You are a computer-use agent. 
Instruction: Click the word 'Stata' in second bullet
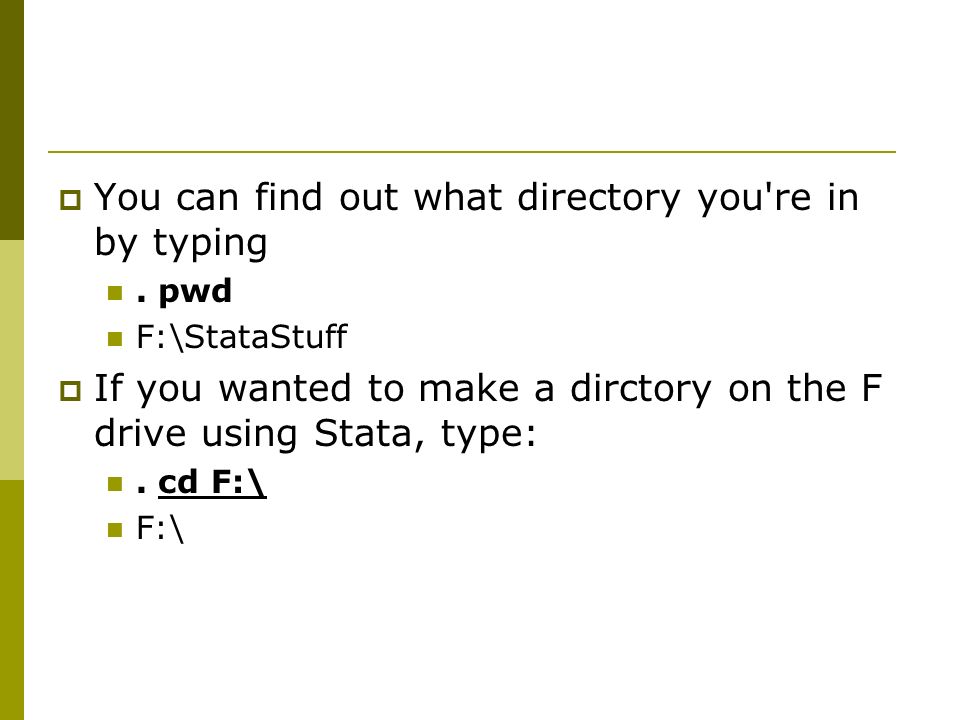click(x=364, y=434)
